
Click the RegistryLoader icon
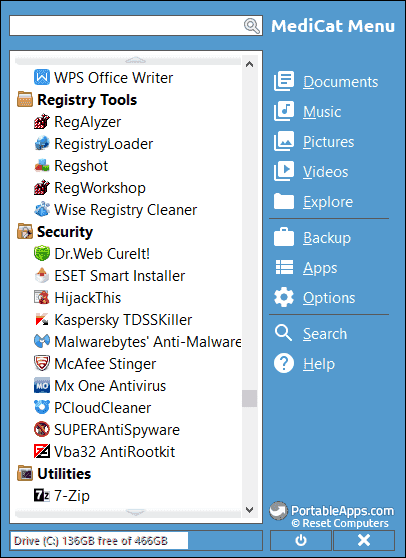42,143
